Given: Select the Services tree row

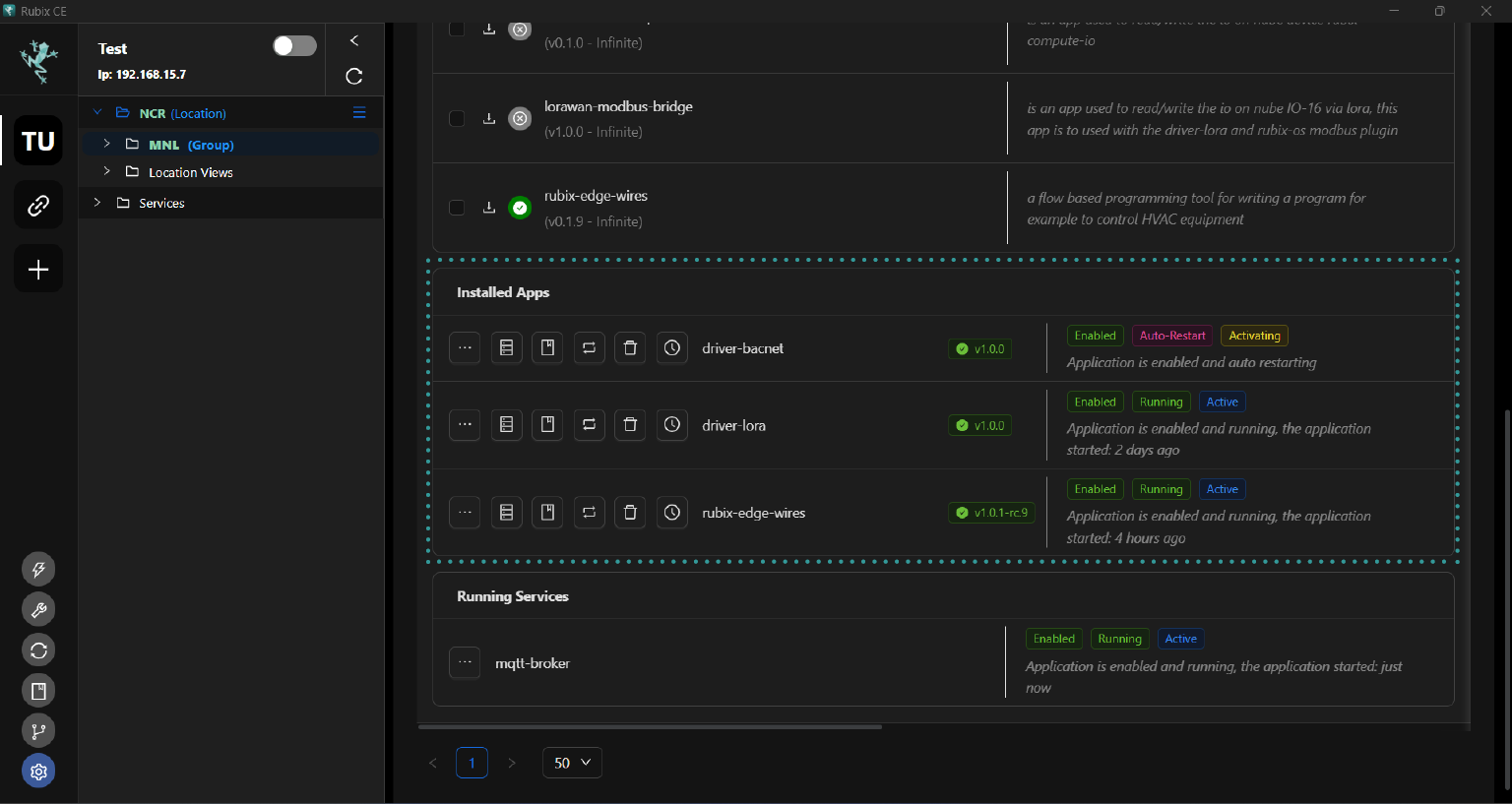Looking at the screenshot, I should 230,203.
